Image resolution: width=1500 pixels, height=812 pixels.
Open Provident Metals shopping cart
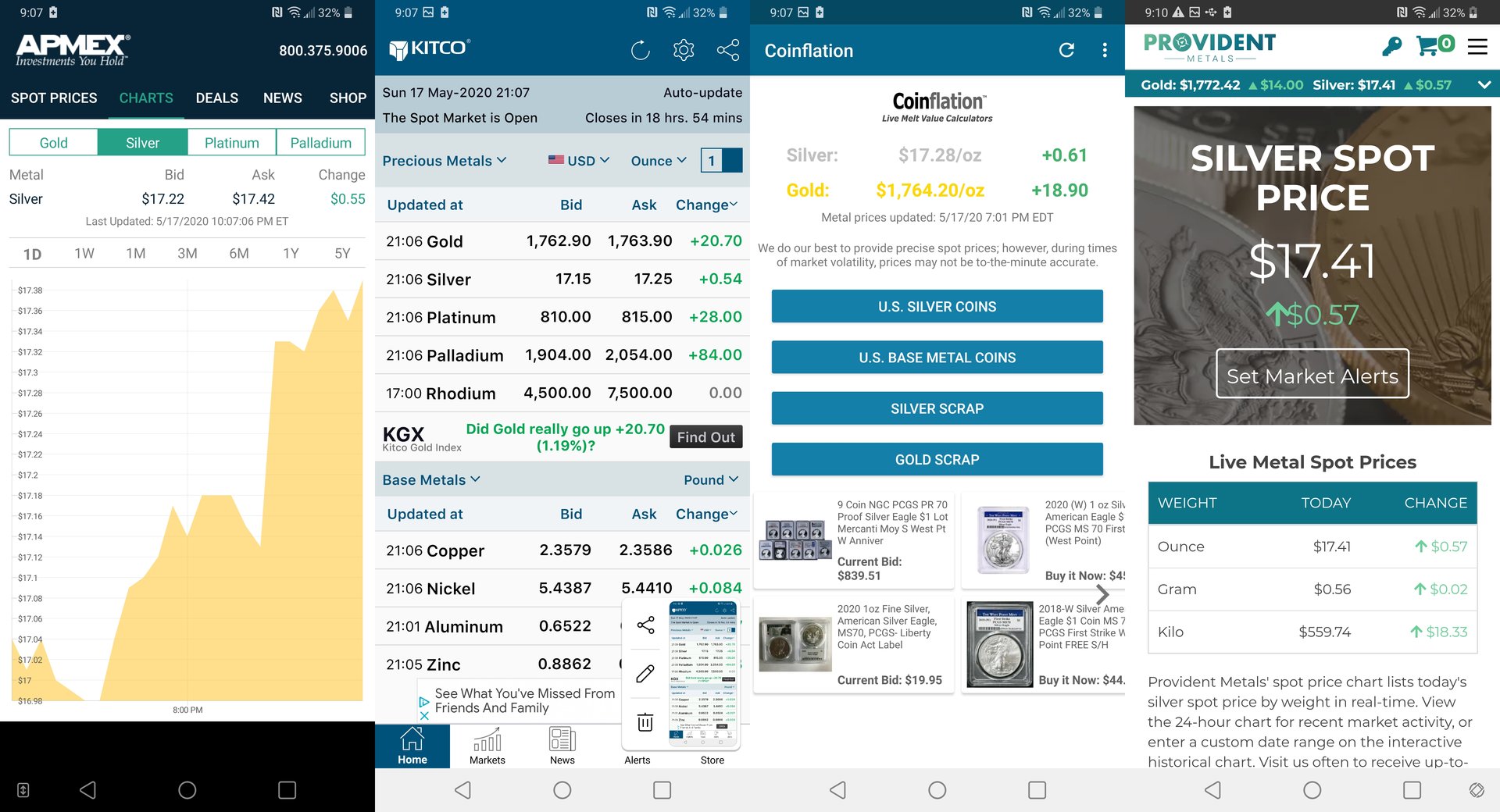click(x=1434, y=45)
